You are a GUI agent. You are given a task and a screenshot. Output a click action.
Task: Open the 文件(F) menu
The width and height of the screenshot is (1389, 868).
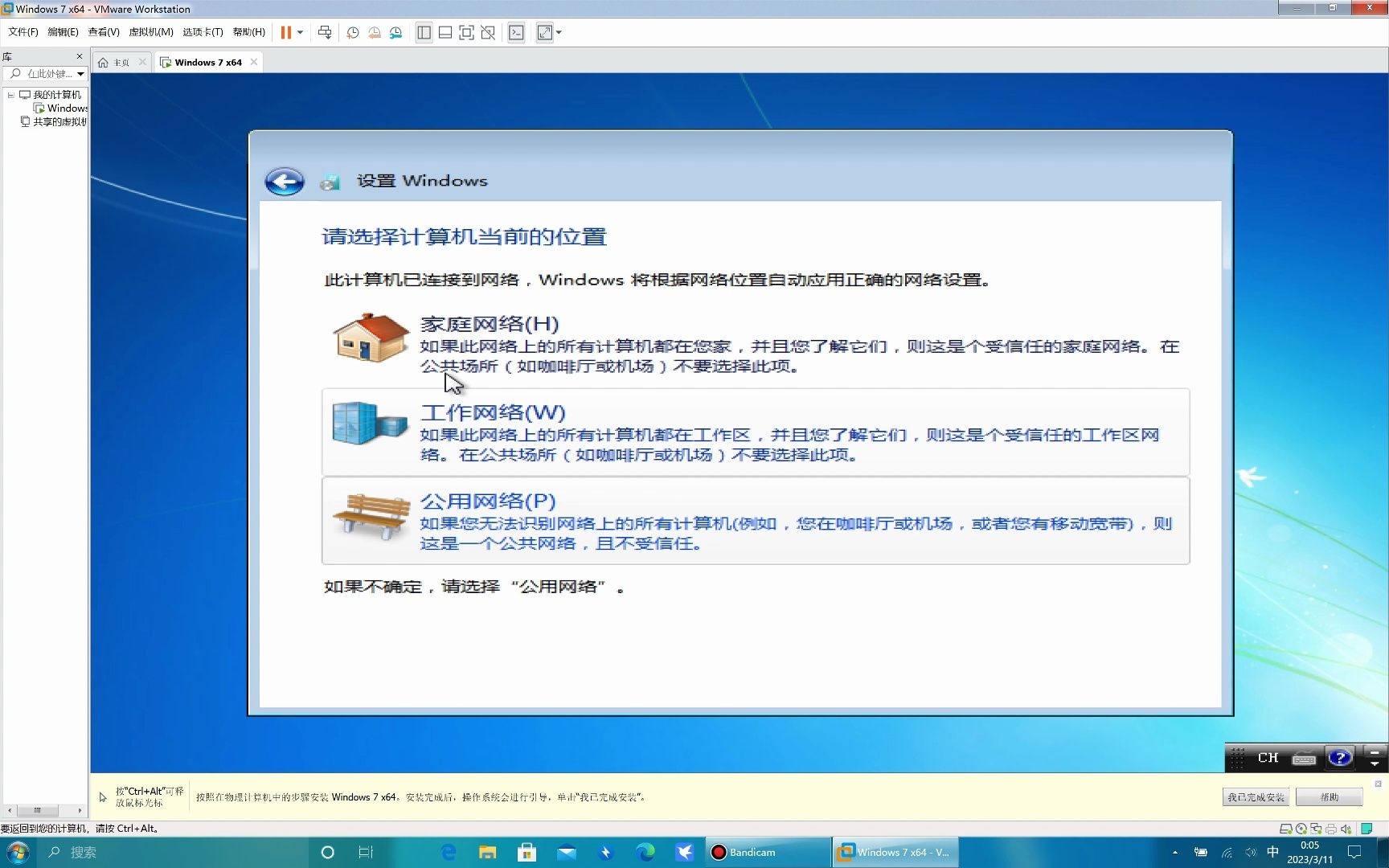coord(23,32)
